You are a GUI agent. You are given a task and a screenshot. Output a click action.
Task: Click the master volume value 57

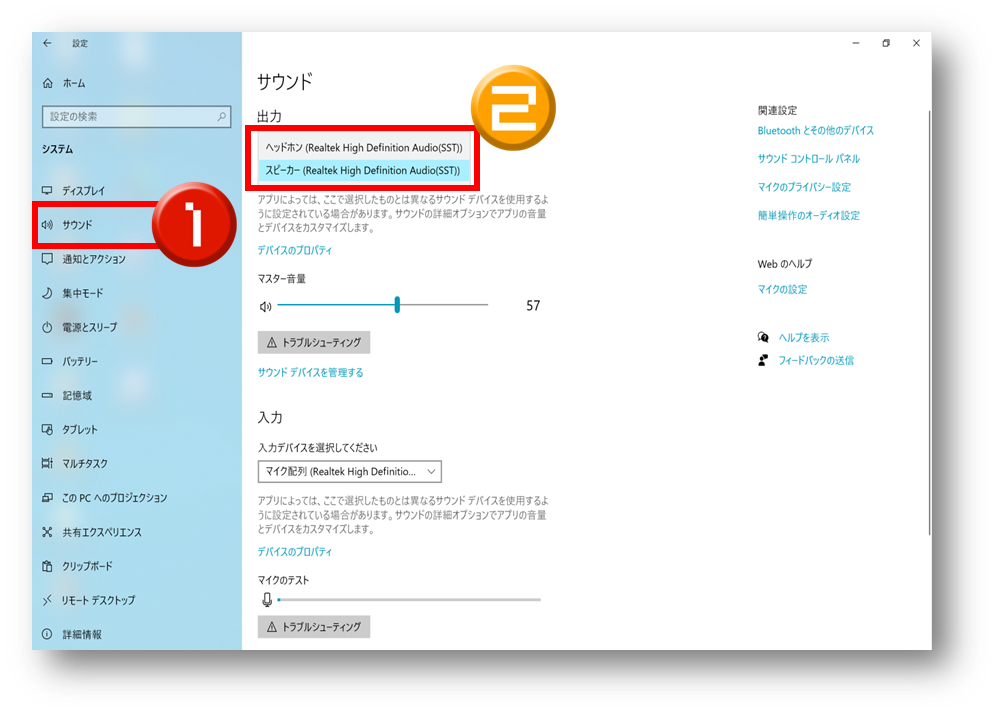pos(533,306)
